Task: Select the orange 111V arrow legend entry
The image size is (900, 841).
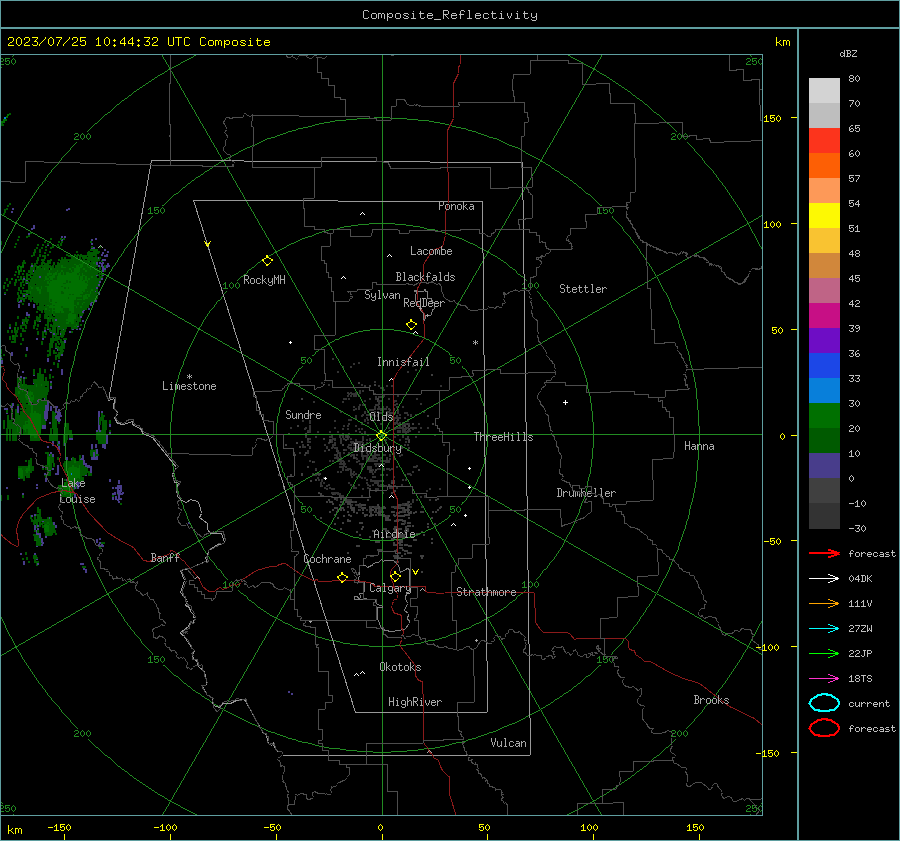Action: [x=824, y=603]
